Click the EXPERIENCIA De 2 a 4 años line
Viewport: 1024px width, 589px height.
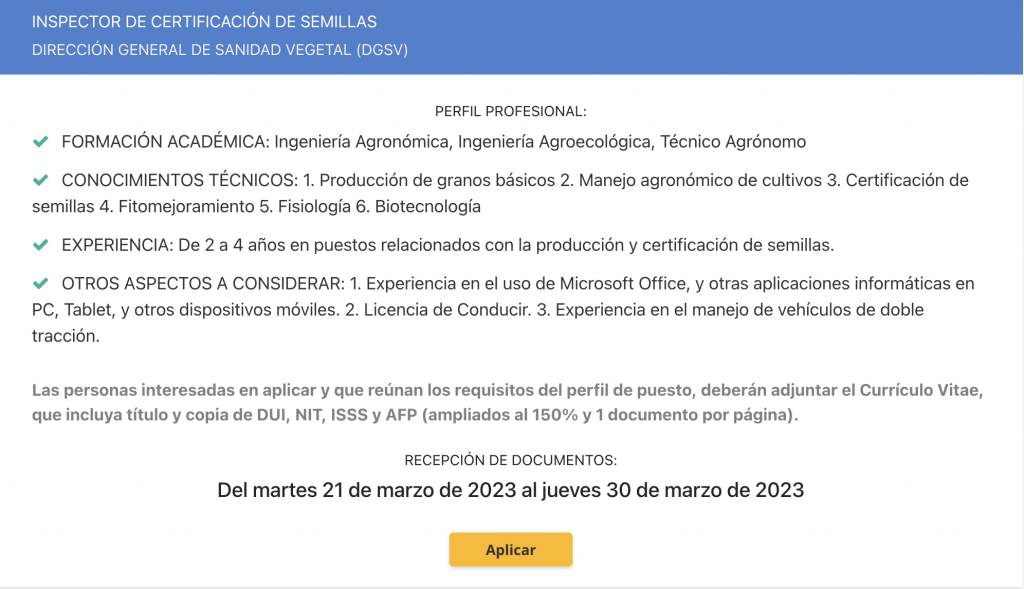coord(448,245)
